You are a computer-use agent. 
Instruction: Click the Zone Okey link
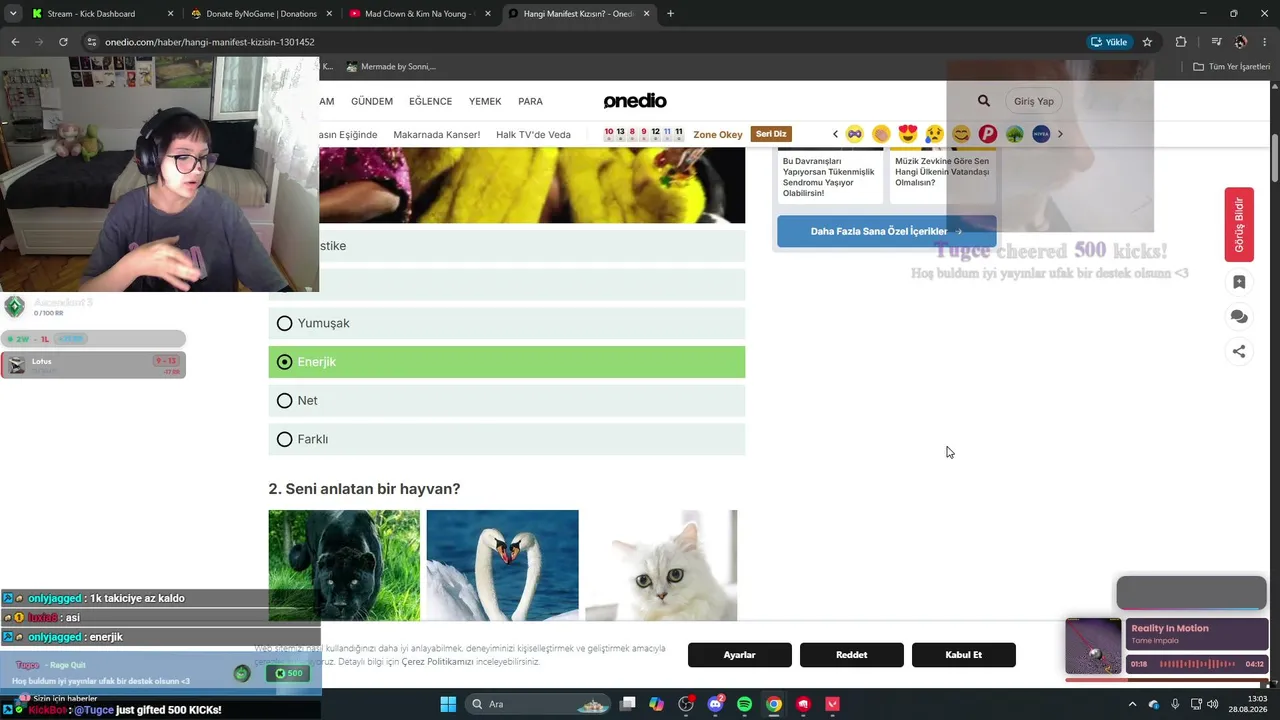click(x=718, y=134)
